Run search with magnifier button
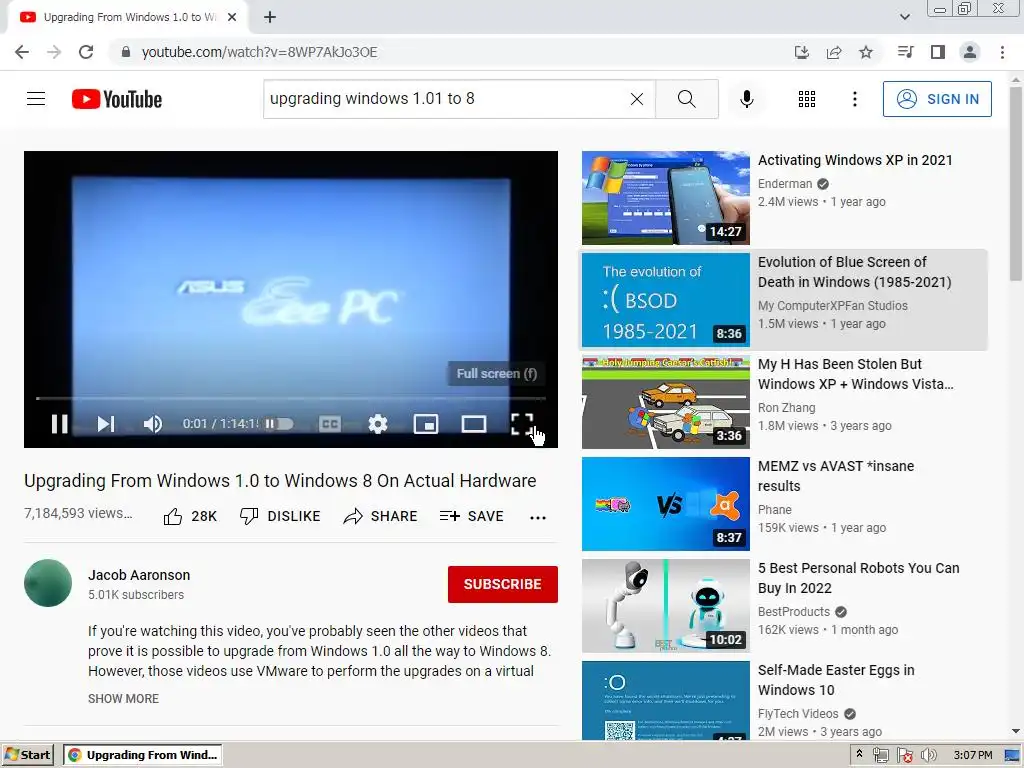The height and width of the screenshot is (768, 1024). click(686, 99)
